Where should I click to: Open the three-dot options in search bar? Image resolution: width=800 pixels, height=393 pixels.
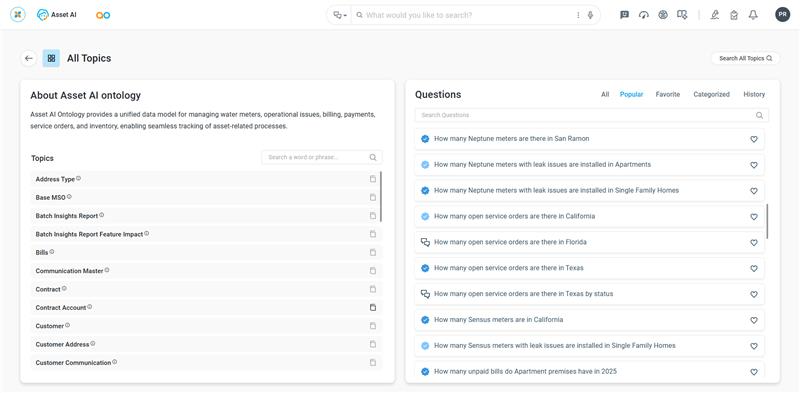[x=578, y=15]
